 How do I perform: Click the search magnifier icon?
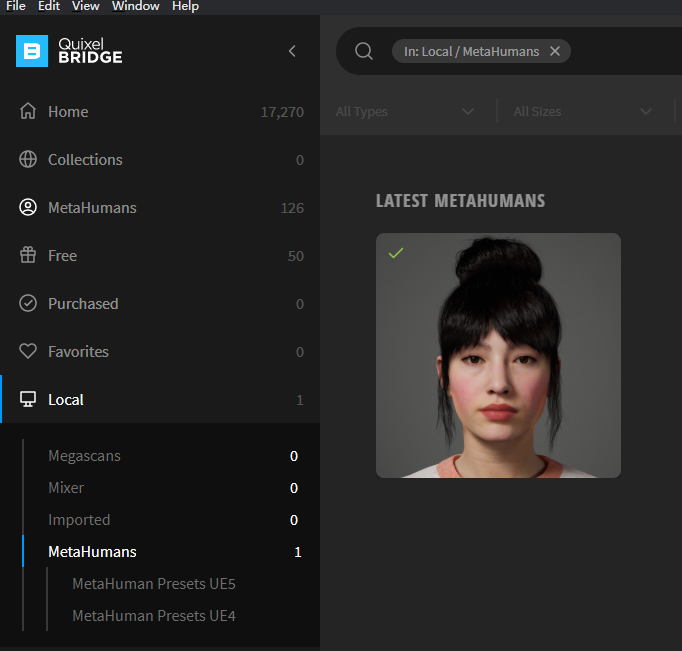click(x=364, y=51)
